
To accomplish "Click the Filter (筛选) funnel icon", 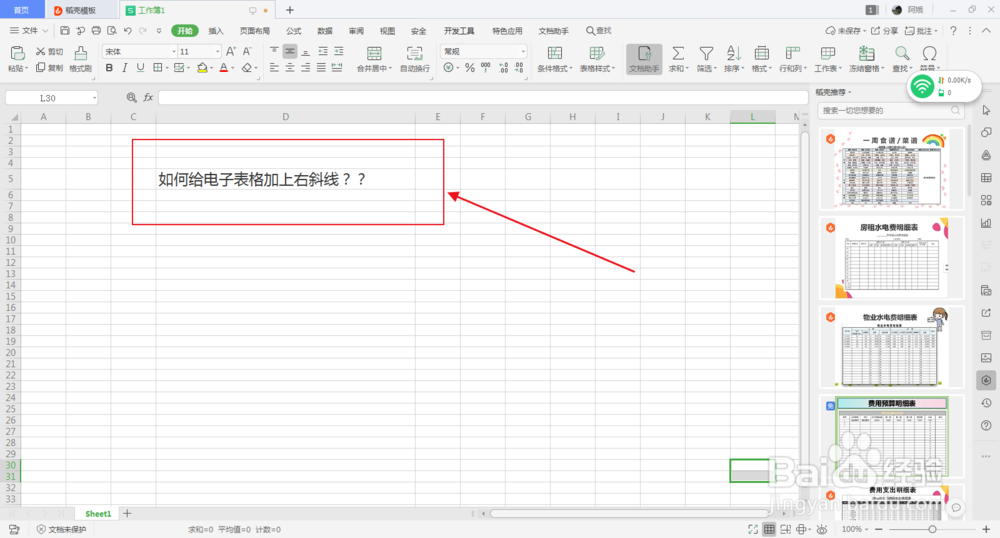I will coord(706,54).
